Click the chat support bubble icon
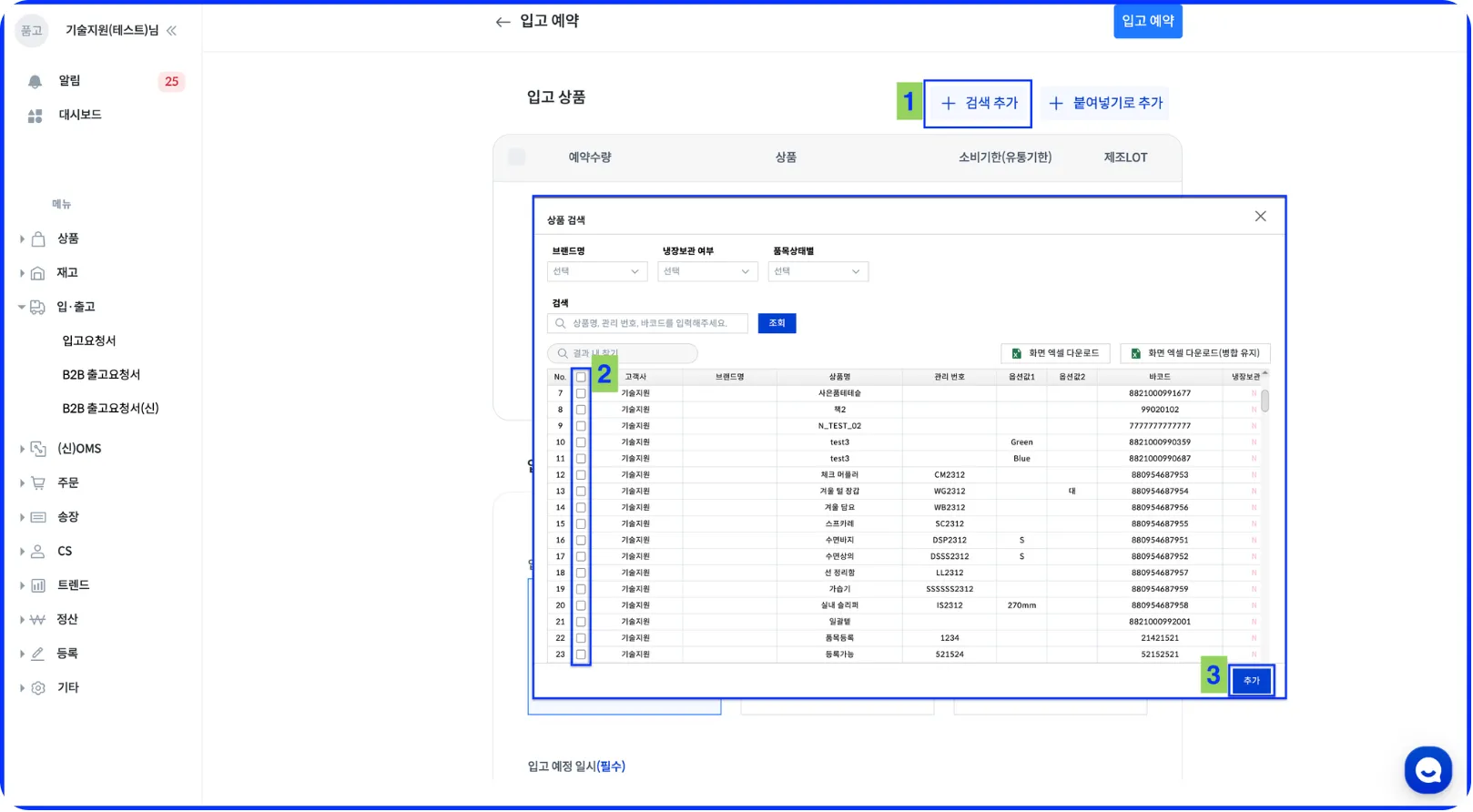This screenshot has height=812, width=1473. [x=1427, y=770]
